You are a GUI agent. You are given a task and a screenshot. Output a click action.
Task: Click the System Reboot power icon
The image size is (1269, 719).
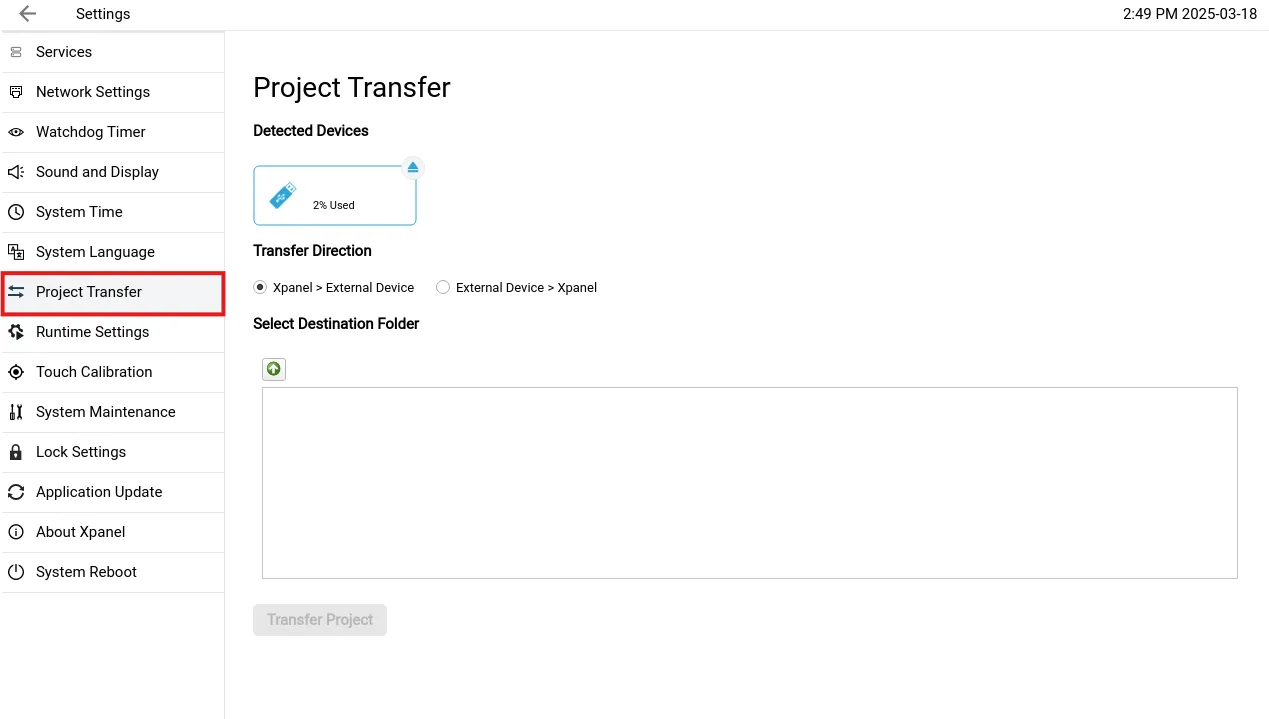[16, 572]
